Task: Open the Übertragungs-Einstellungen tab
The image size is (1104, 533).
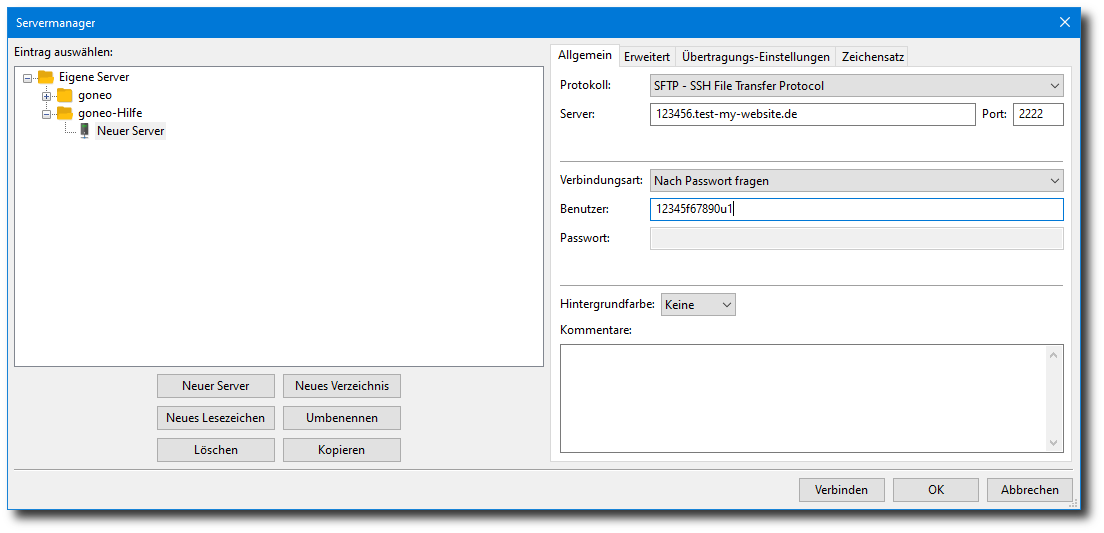Action: pos(755,57)
